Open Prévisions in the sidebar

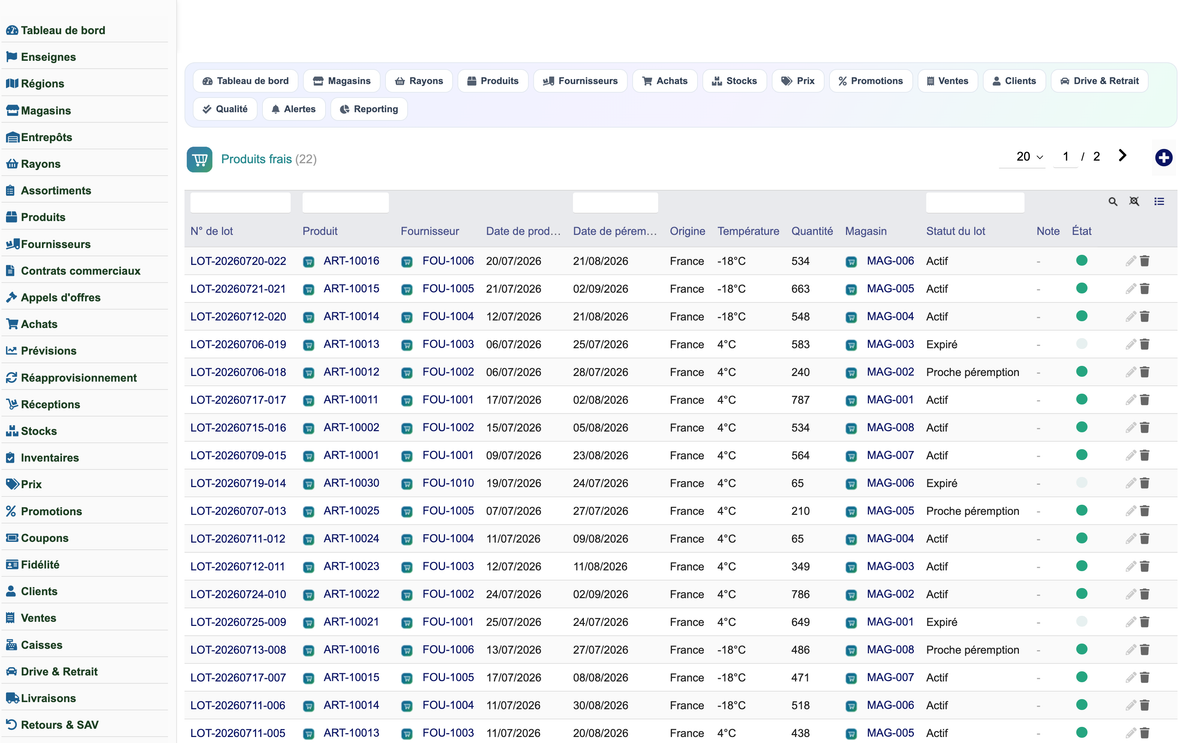click(x=48, y=351)
